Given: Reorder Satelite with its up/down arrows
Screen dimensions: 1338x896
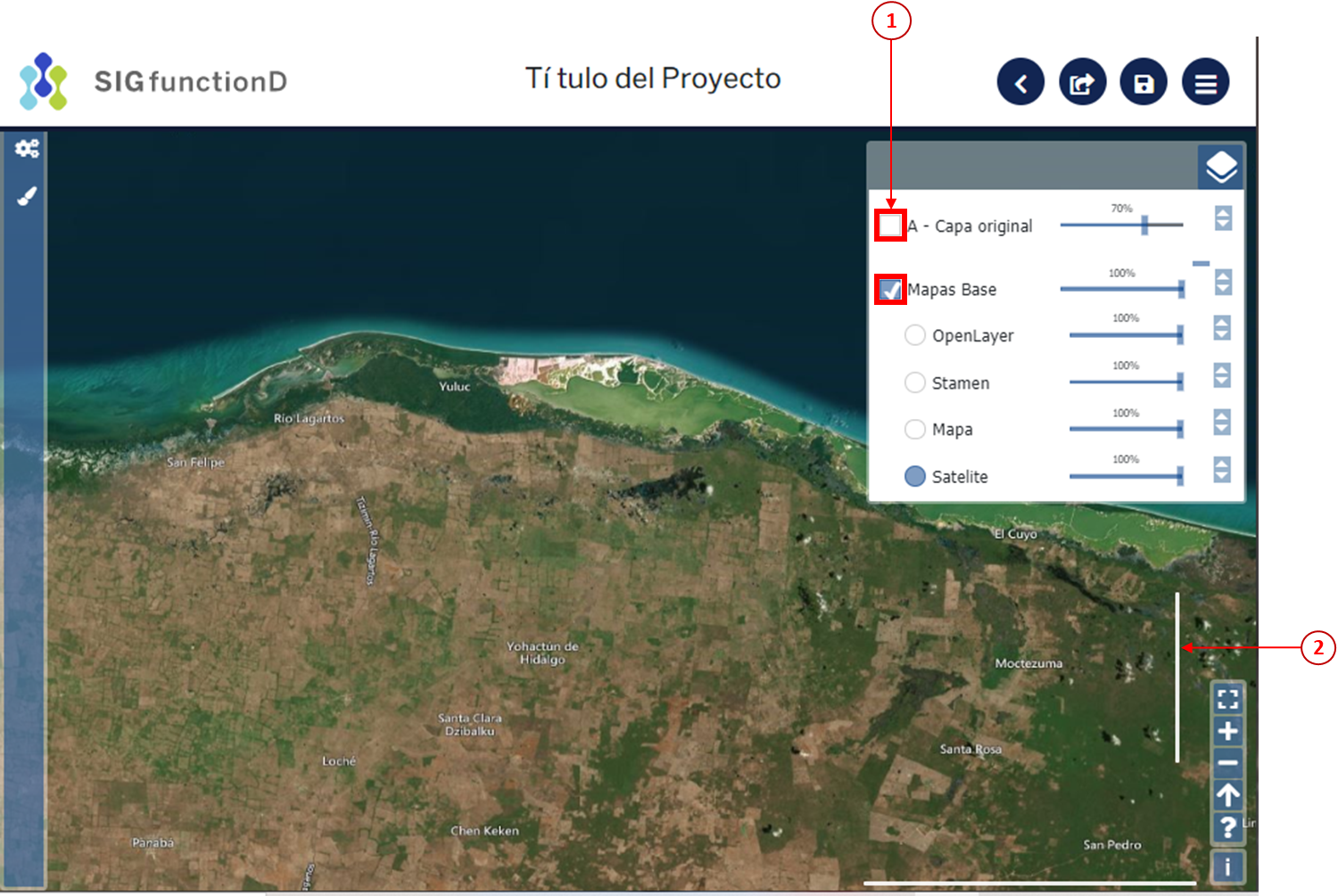Looking at the screenshot, I should 1222,469.
